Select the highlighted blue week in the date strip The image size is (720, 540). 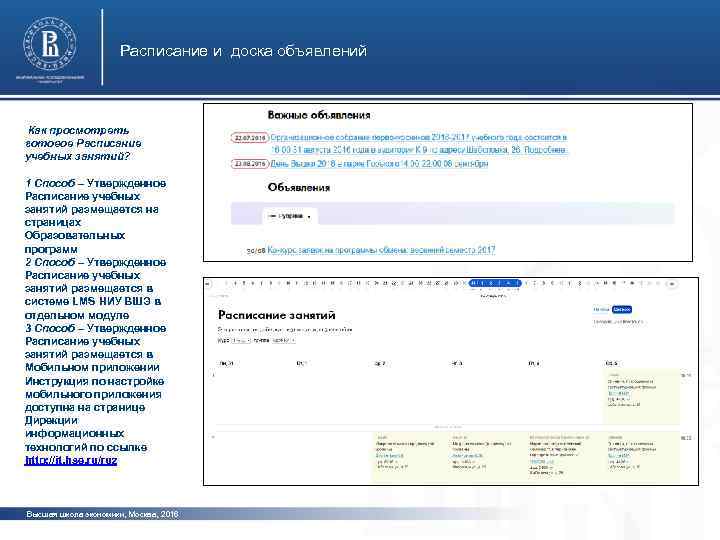point(495,283)
